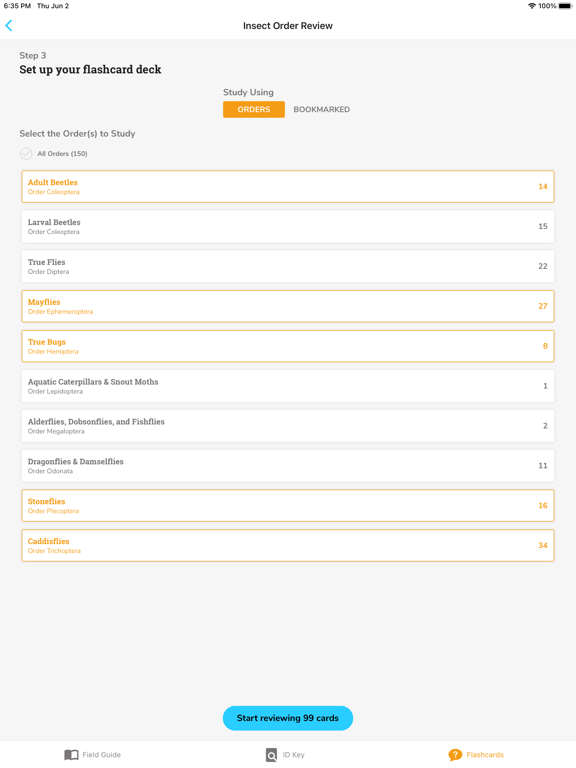Select the True Flies order
Viewport: 576px width, 768px height.
pos(288,266)
